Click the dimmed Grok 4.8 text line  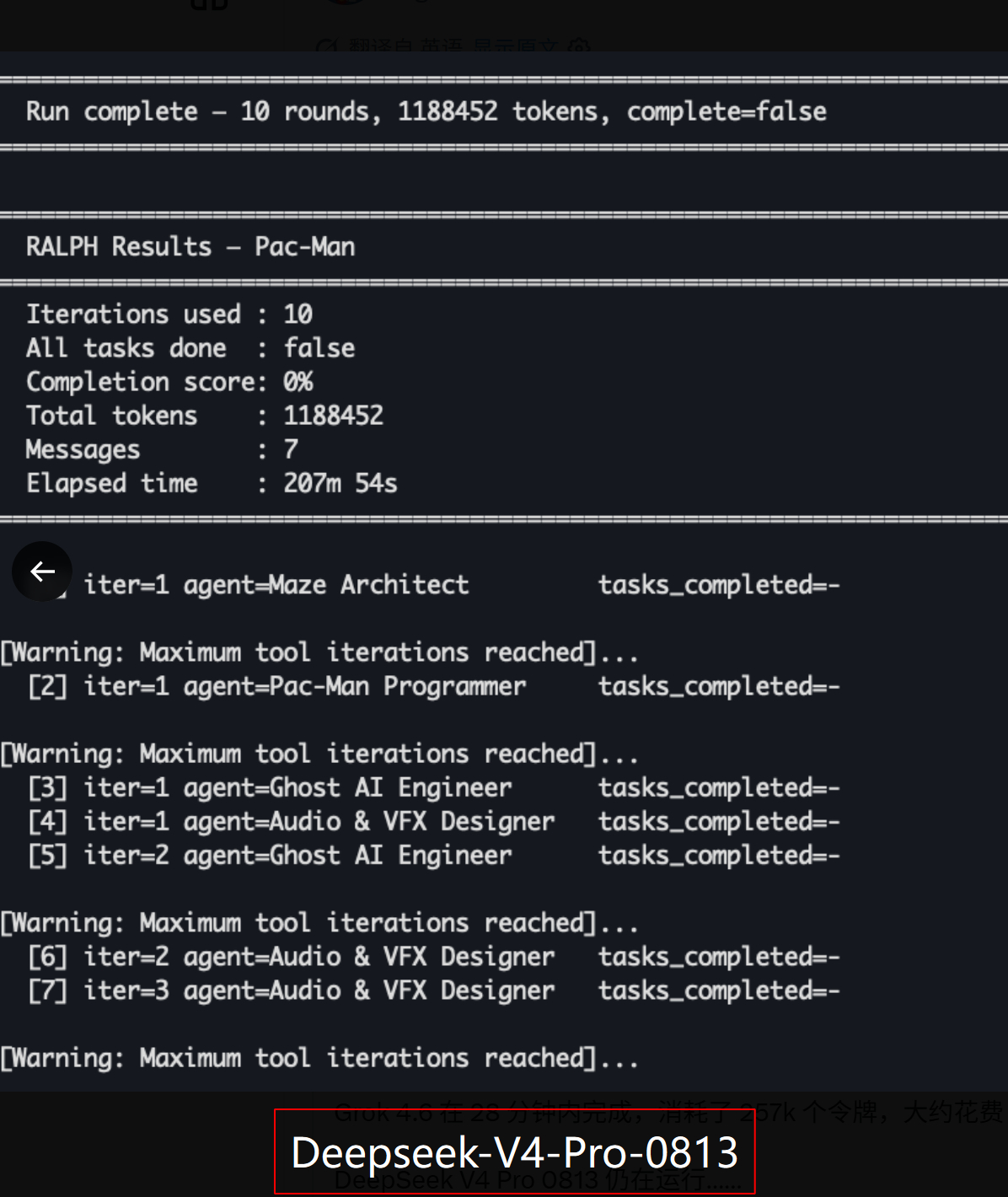tap(670, 1113)
